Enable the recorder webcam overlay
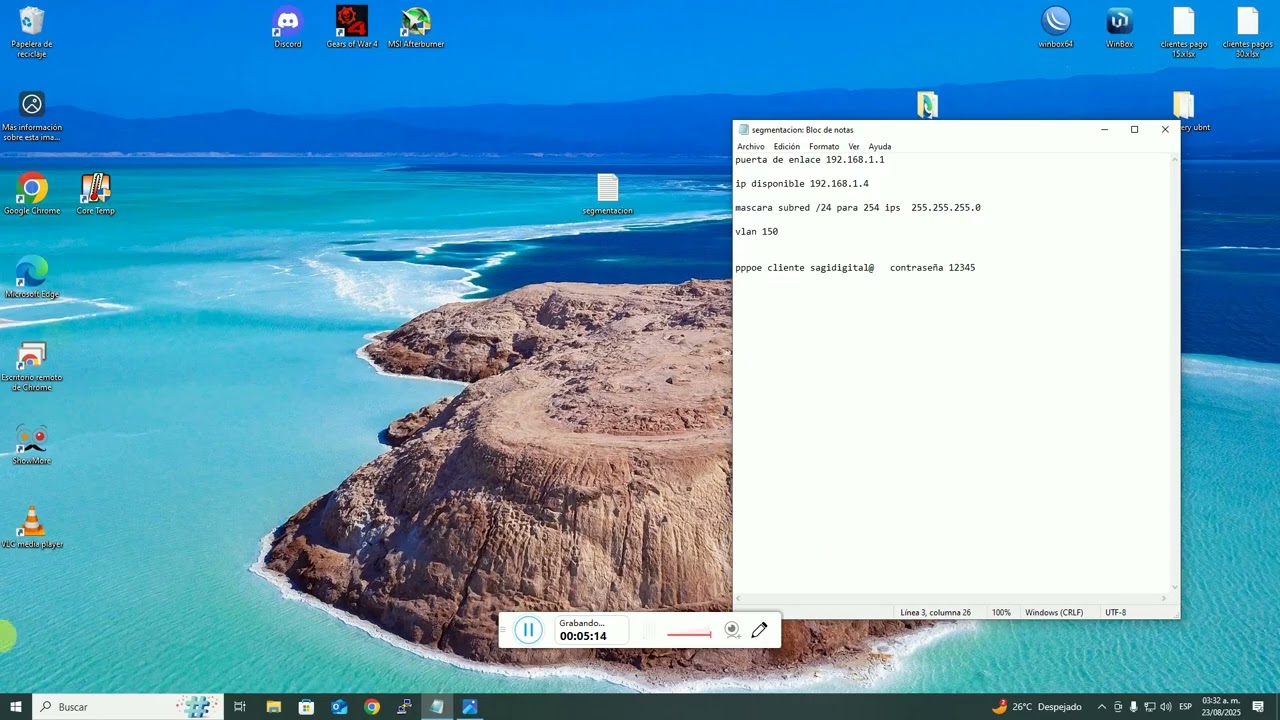The width and height of the screenshot is (1280, 720). coord(733,630)
